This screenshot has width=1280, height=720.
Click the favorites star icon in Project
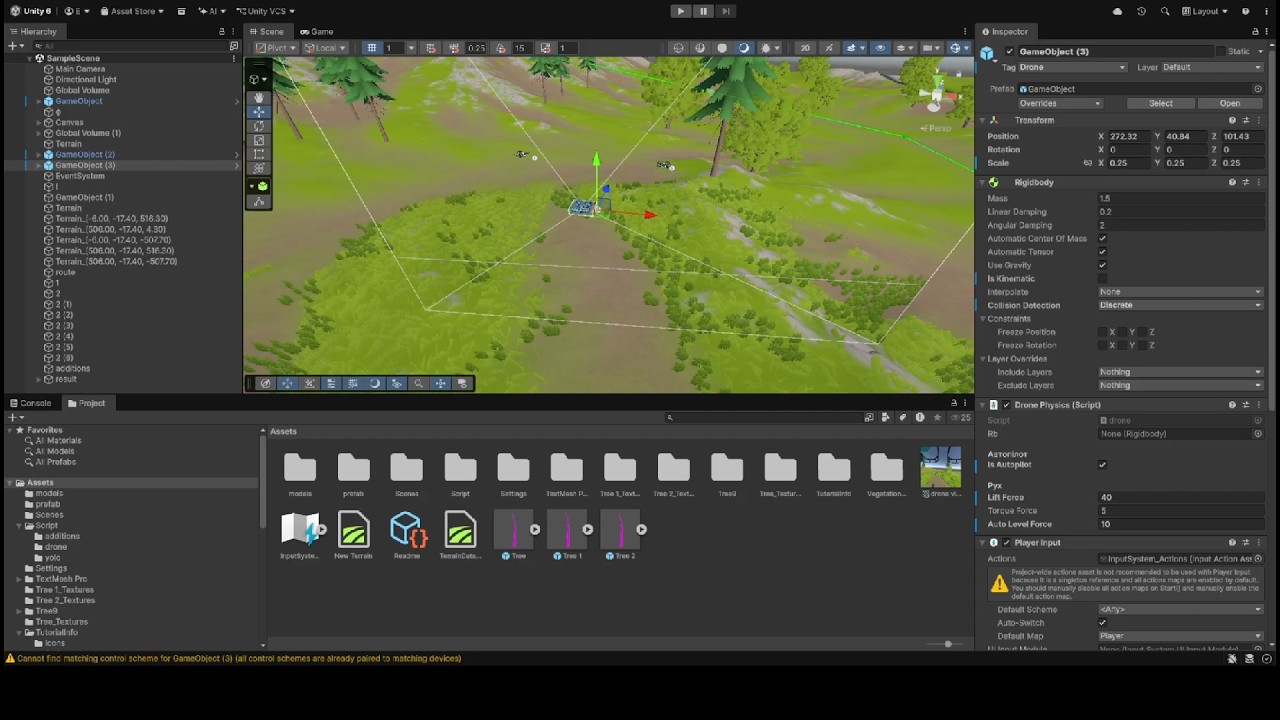tap(937, 417)
